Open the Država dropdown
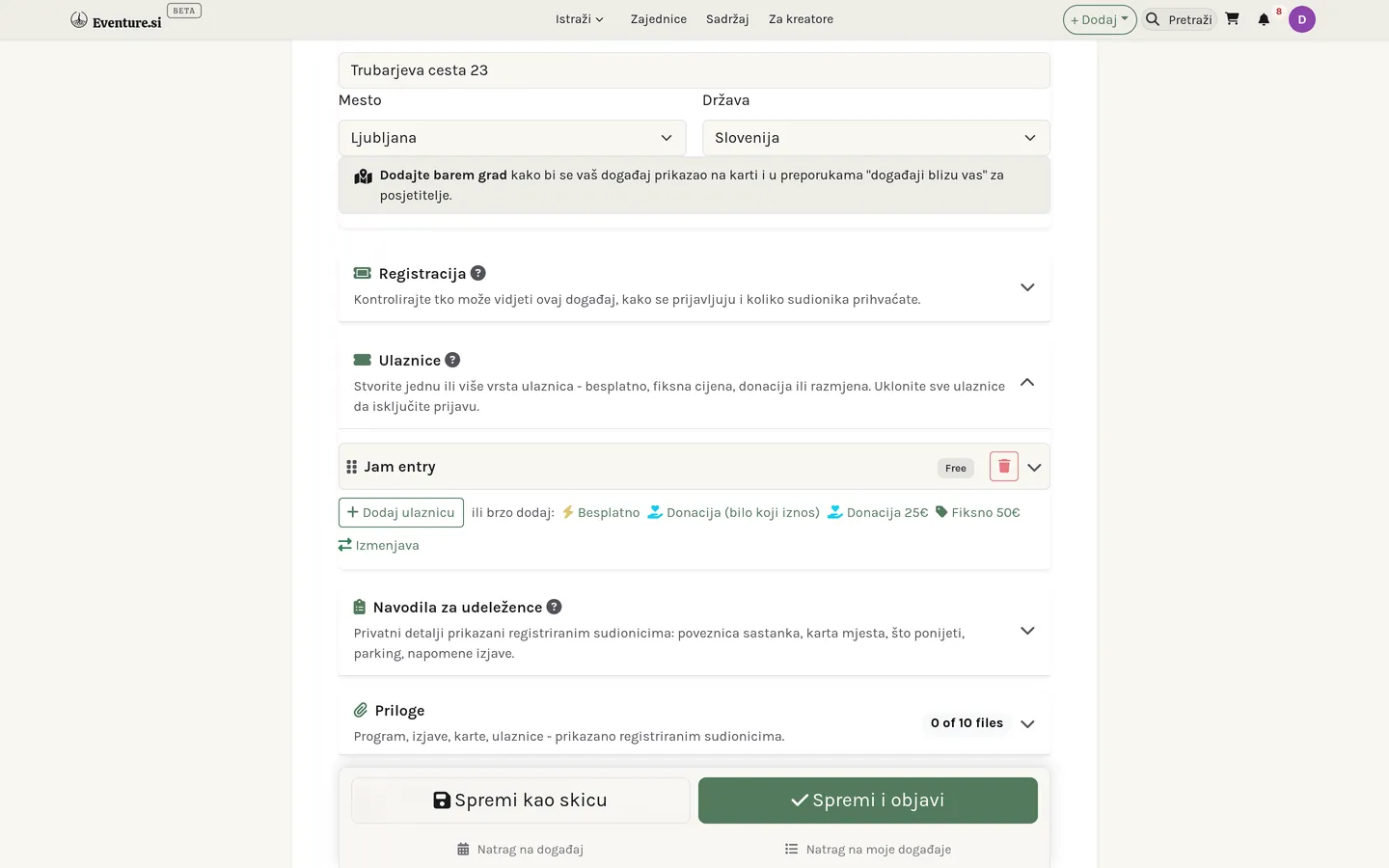This screenshot has height=868, width=1389. click(x=876, y=138)
